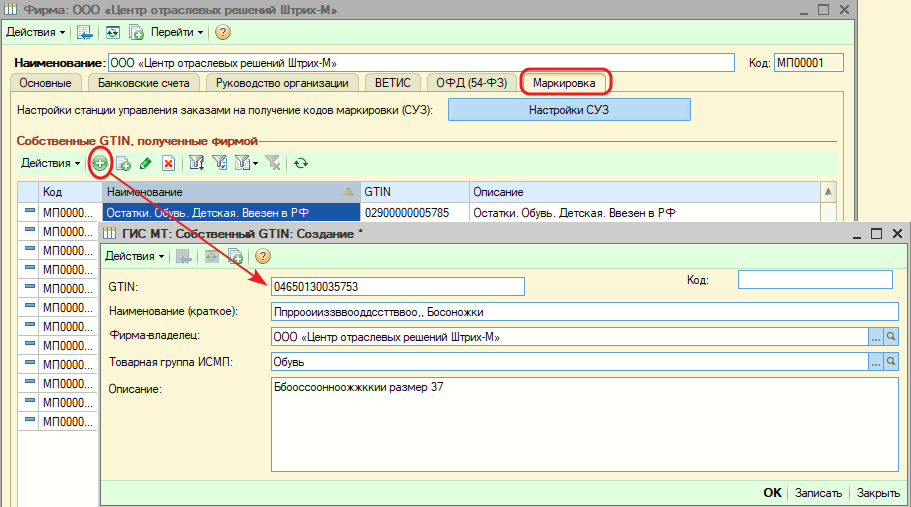The height and width of the screenshot is (507, 911).
Task: Select the ОФД (54-ФЗ) tab
Action: (471, 83)
